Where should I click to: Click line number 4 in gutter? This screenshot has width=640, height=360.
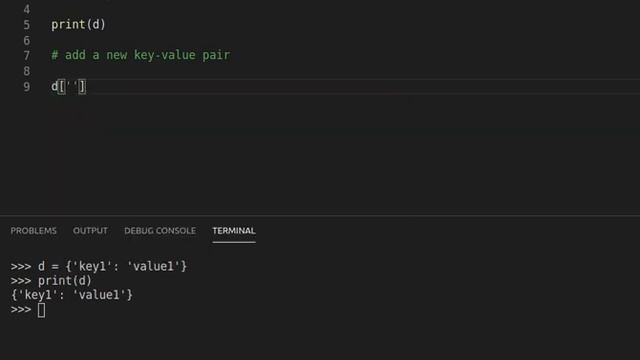[27, 9]
